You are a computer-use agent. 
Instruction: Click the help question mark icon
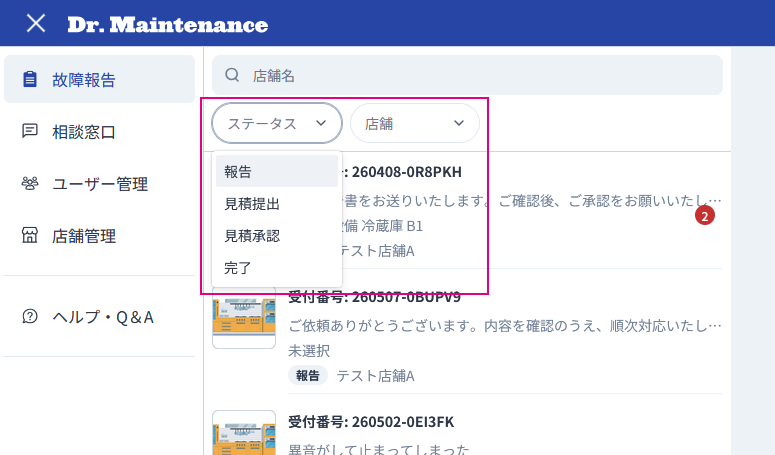[30, 316]
